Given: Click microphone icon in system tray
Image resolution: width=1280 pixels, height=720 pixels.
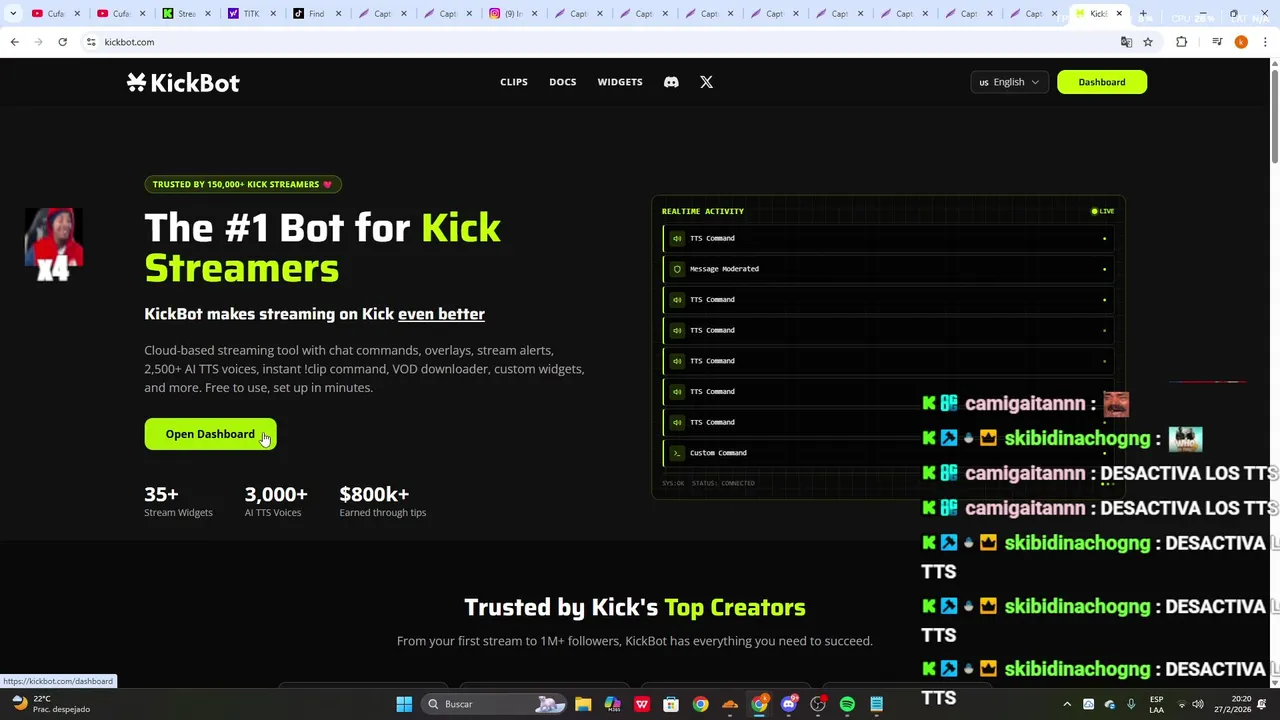Looking at the screenshot, I should pos(1131,704).
